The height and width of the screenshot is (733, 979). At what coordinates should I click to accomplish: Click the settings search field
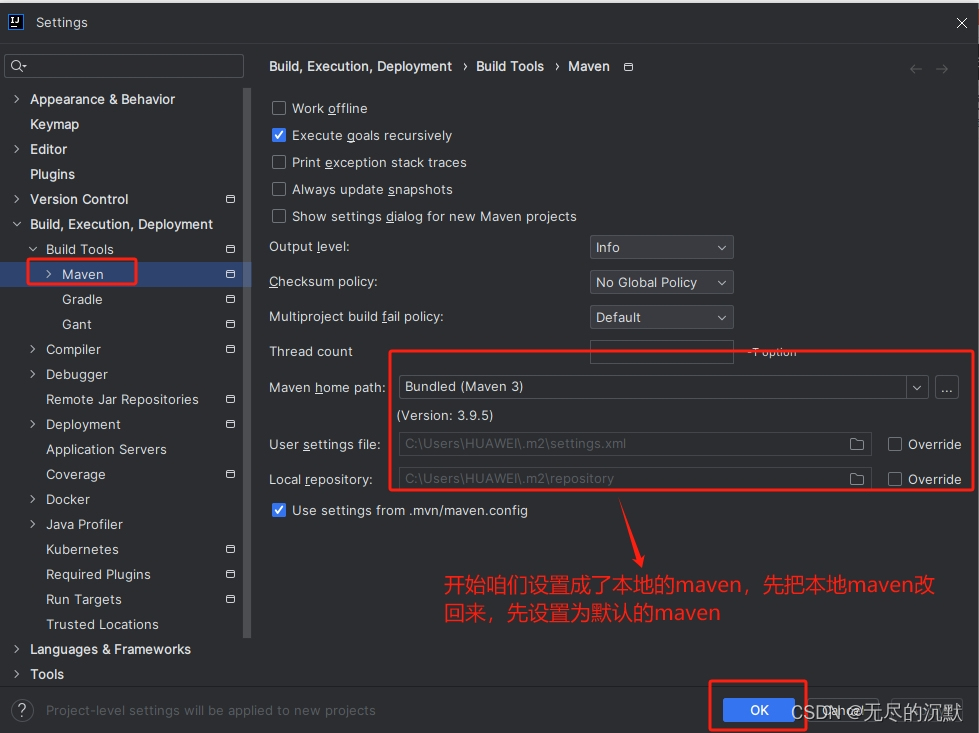(124, 66)
